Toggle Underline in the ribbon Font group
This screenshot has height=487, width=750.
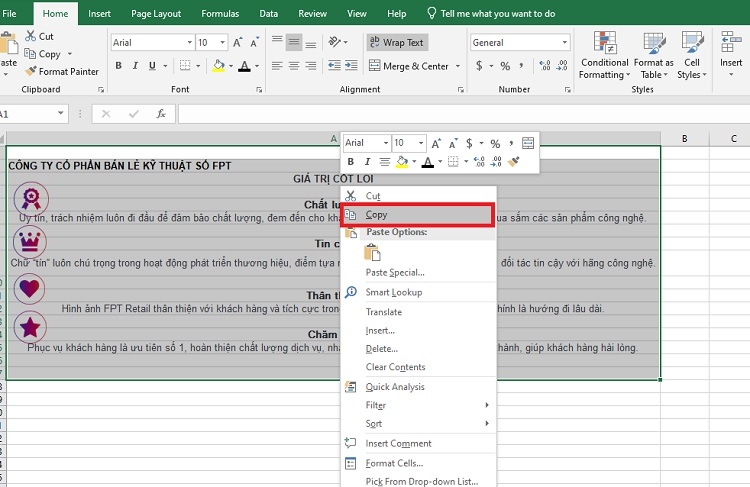click(x=152, y=66)
